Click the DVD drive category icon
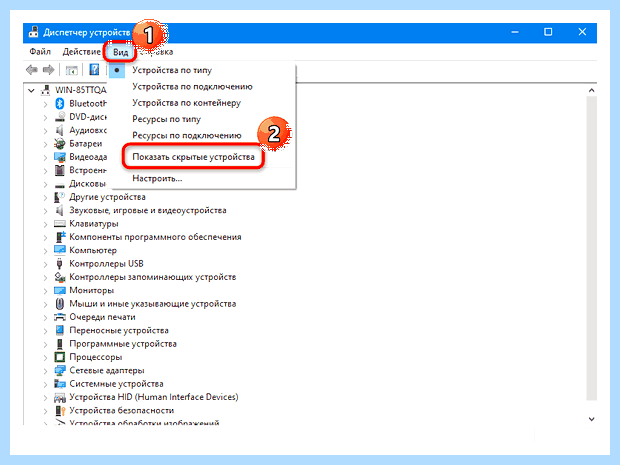Viewport: 620px width, 465px height. (60, 117)
